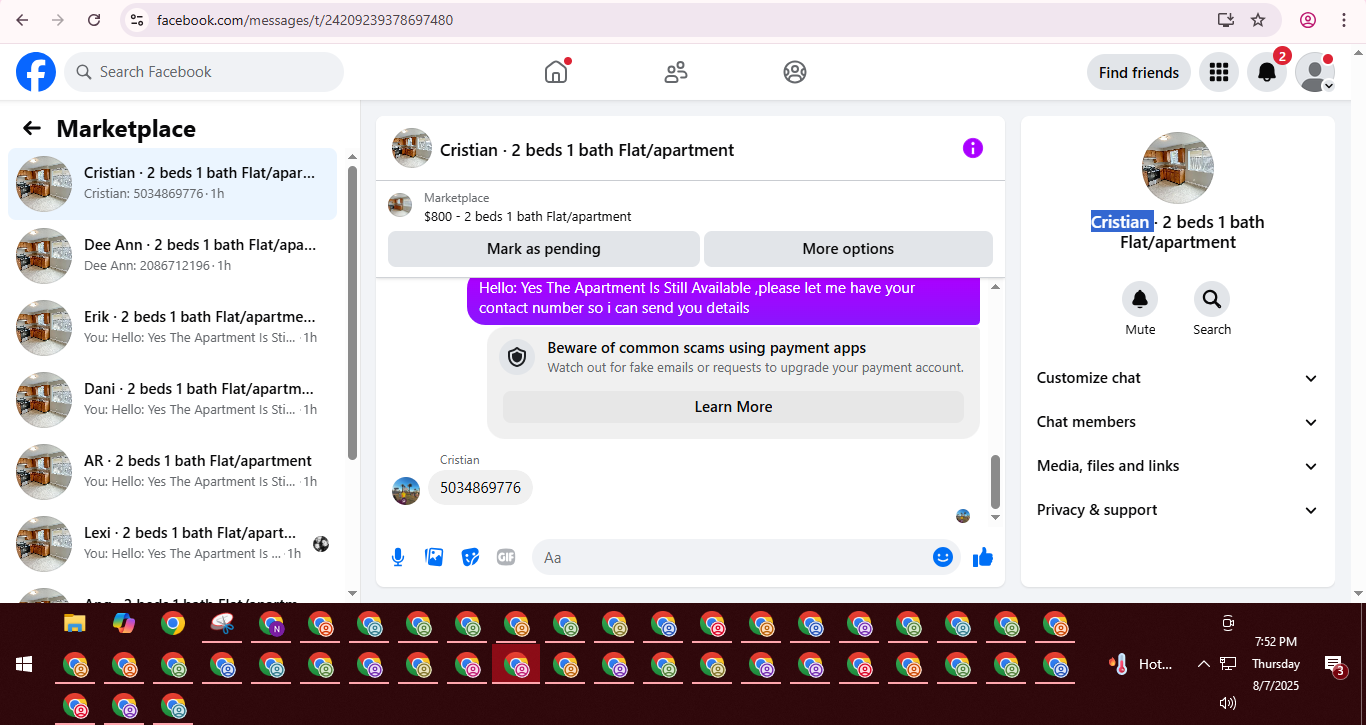The image size is (1366, 725).
Task: Click the taskbar volume icon
Action: [1228, 703]
